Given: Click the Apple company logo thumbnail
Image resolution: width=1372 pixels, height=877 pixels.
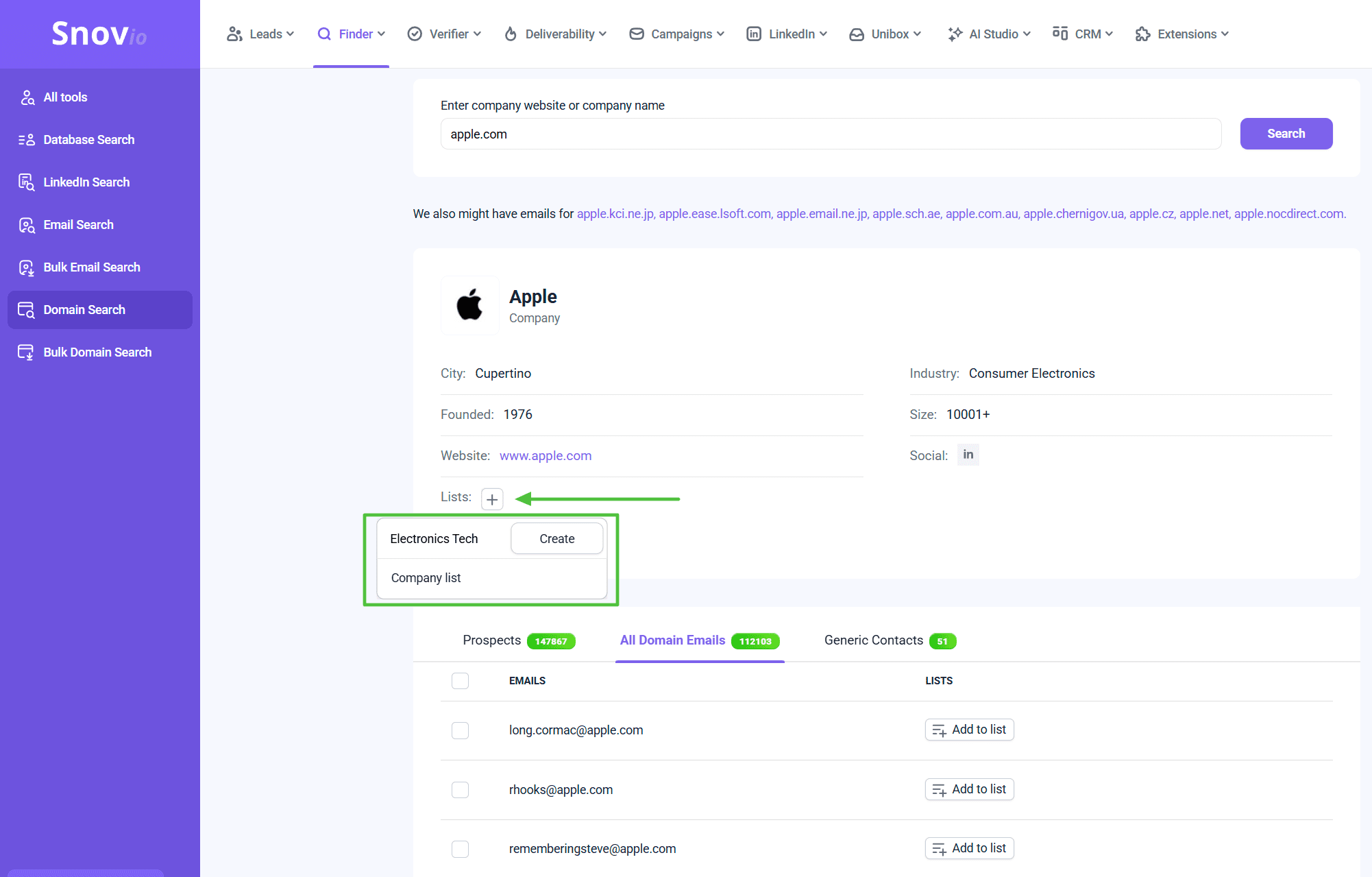Looking at the screenshot, I should (x=470, y=305).
